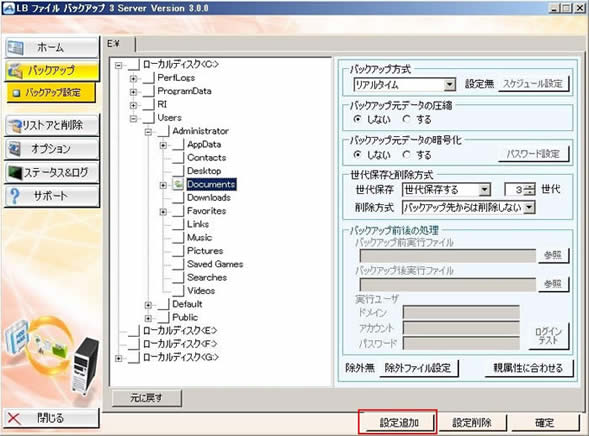The height and width of the screenshot is (436, 589).
Task: Increase the 世代 count spinner
Action: 530,187
